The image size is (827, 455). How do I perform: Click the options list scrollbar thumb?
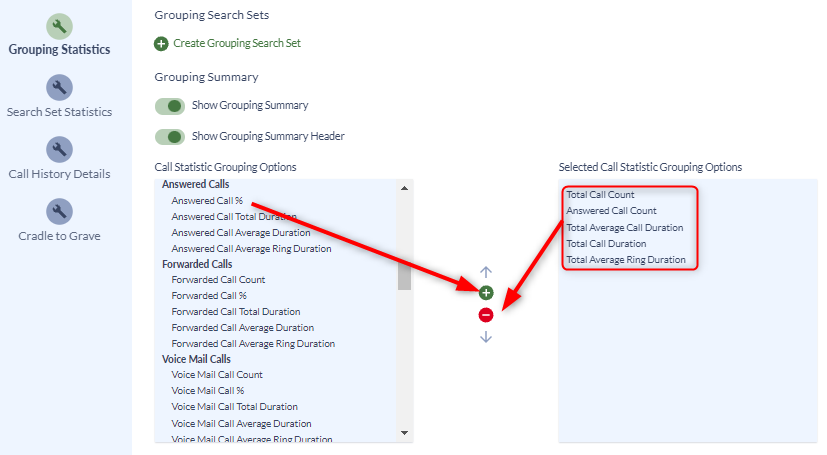[x=405, y=276]
